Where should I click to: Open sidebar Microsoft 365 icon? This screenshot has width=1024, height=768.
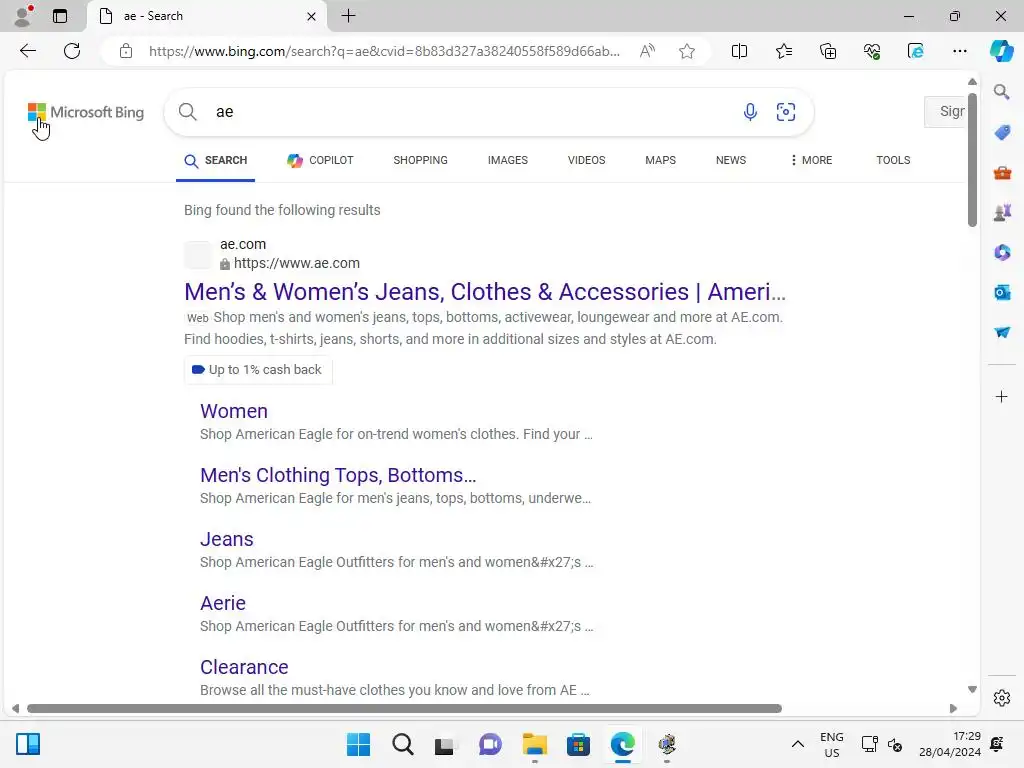(1002, 252)
